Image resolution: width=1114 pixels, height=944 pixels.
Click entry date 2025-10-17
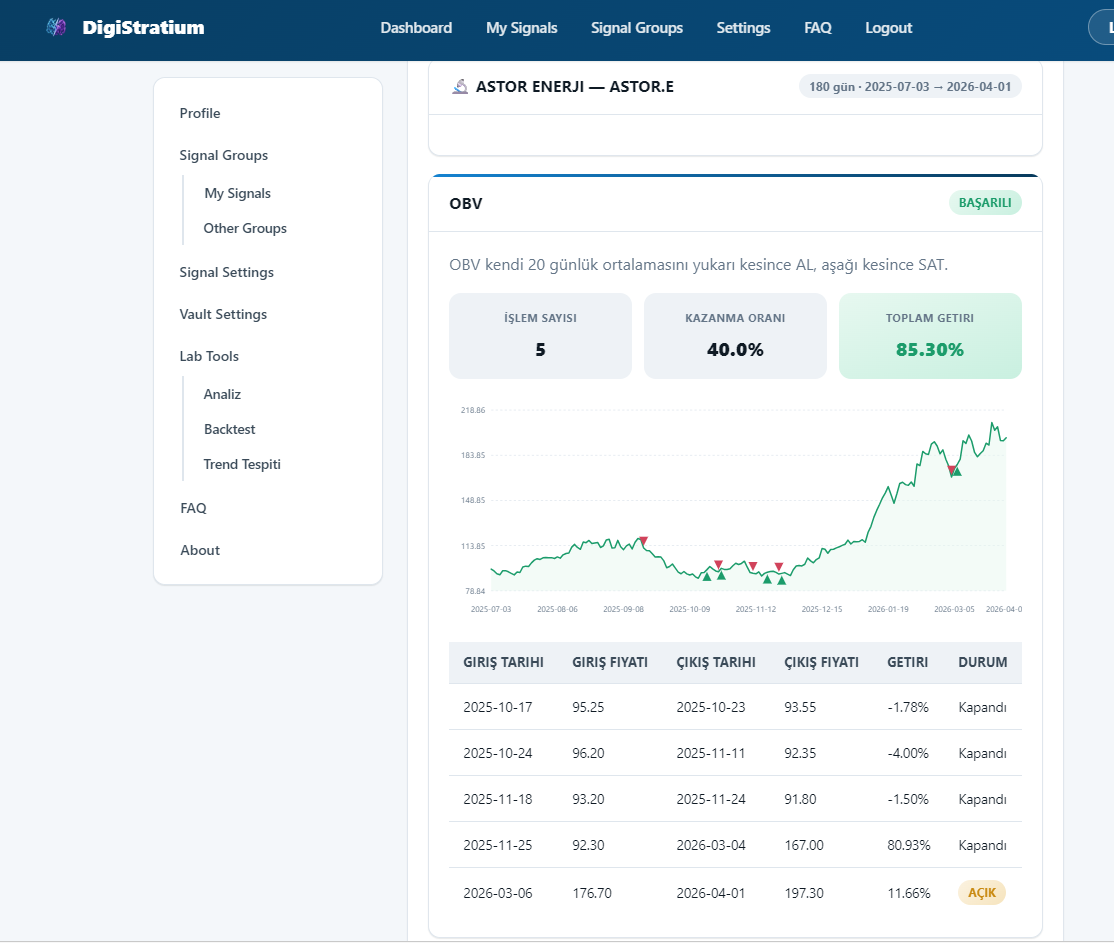498,707
